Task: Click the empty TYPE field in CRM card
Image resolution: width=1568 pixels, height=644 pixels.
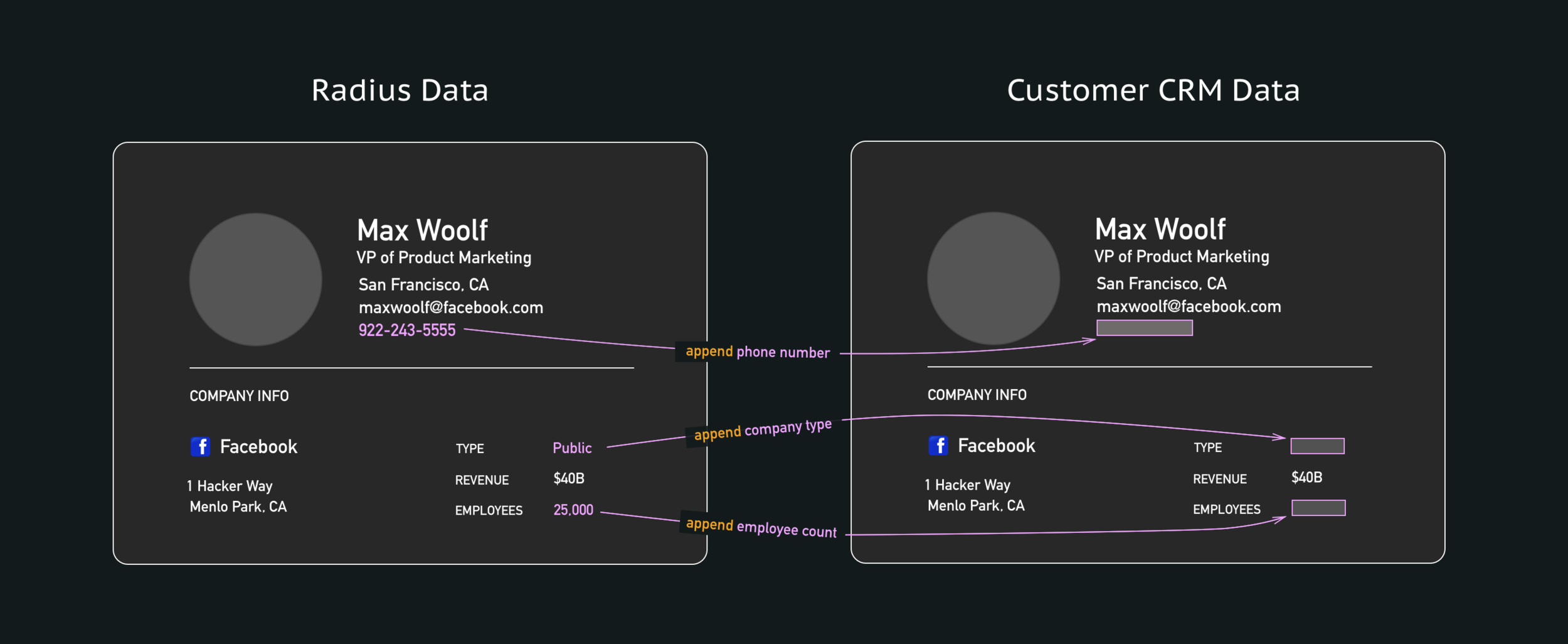Action: click(1317, 446)
